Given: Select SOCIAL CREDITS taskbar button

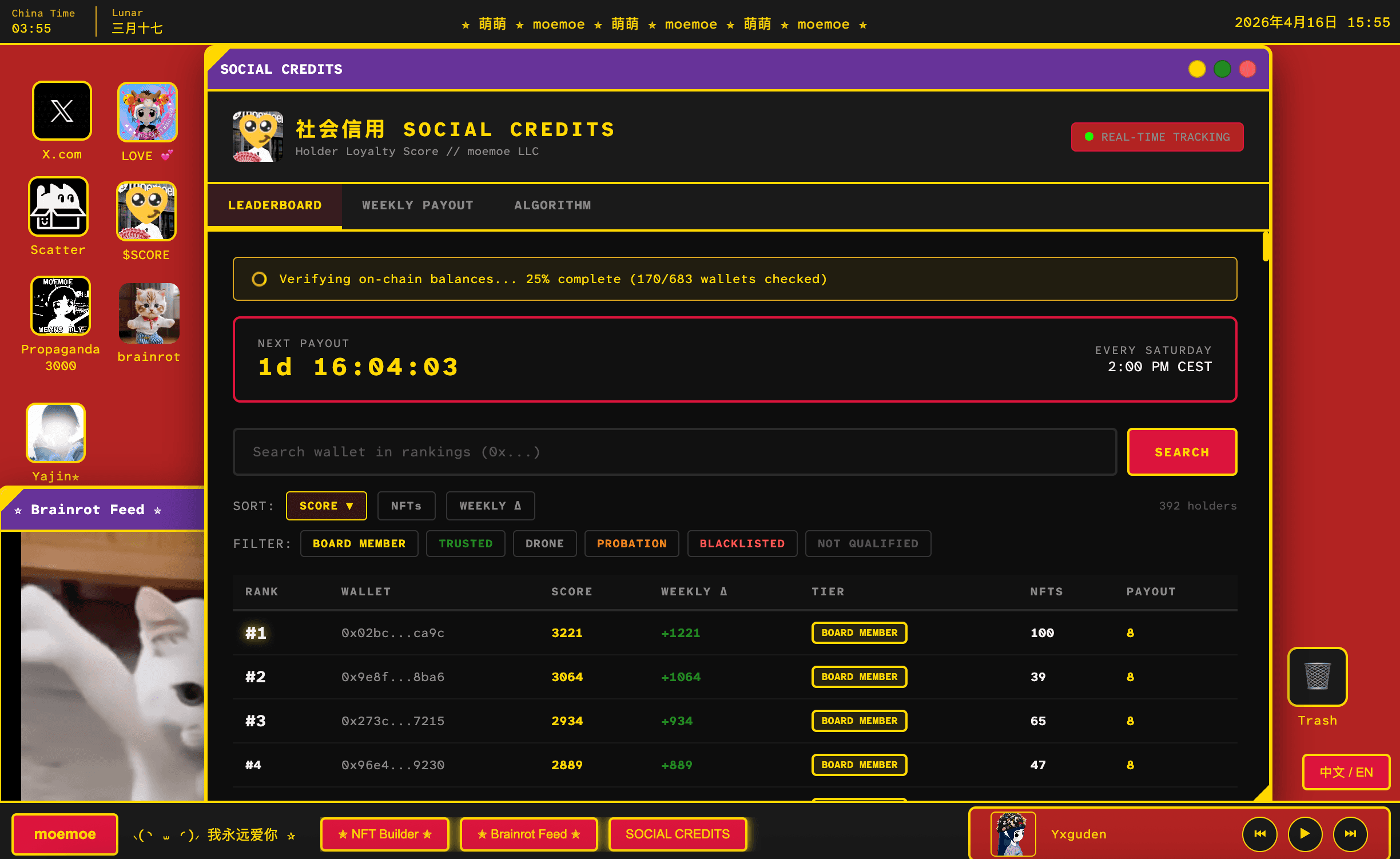Looking at the screenshot, I should pos(678,834).
